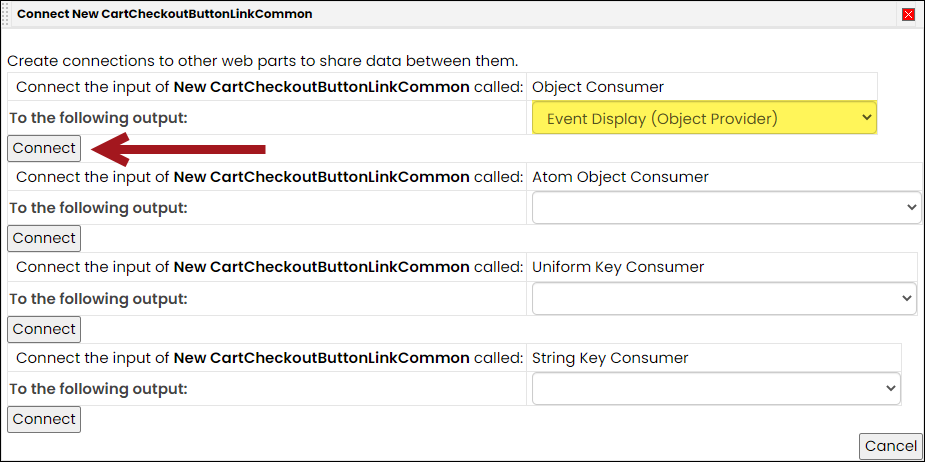Click Connect below the String Key Consumer output

[x=44, y=420]
